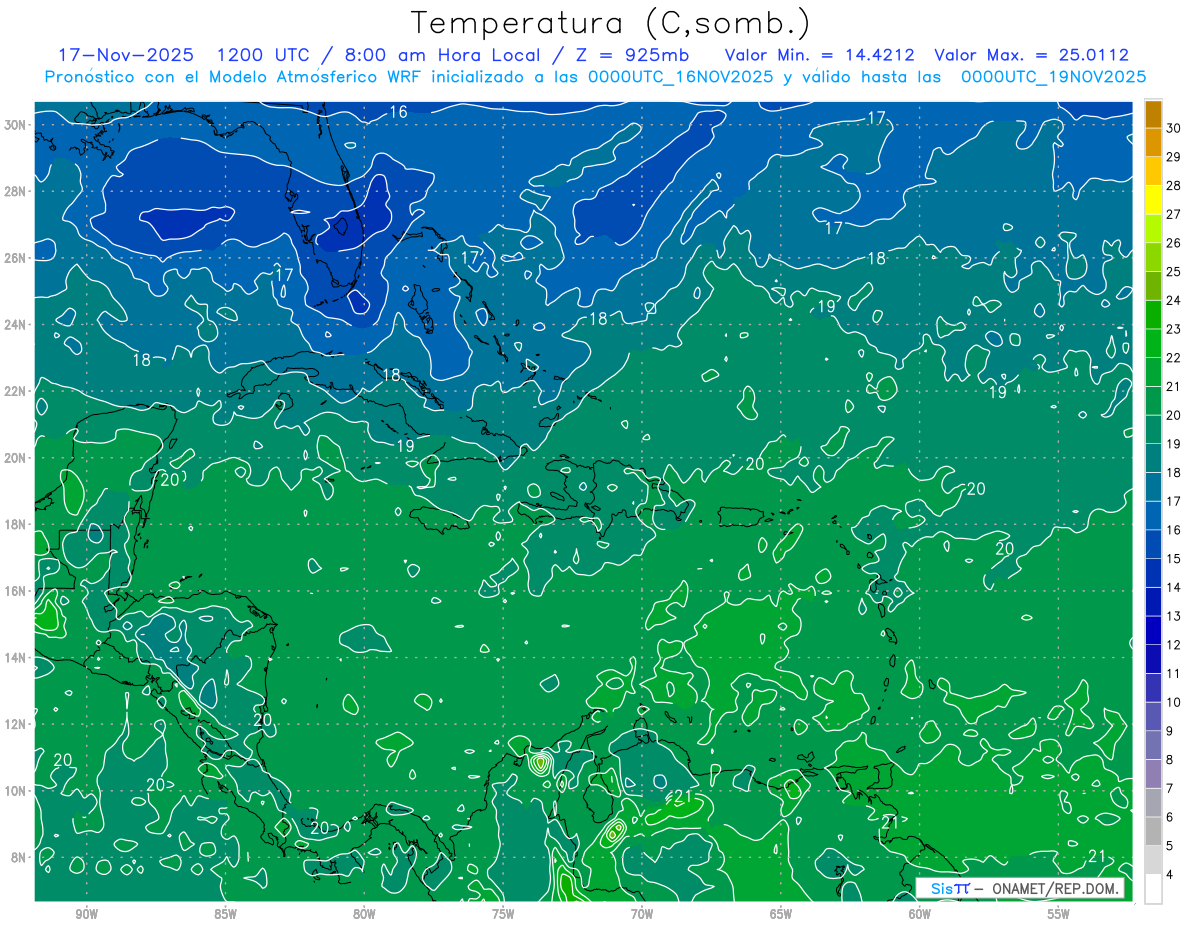Viewport: 1200px width, 927px height.
Task: Click the "18N" latitude label
Action: [x=16, y=524]
